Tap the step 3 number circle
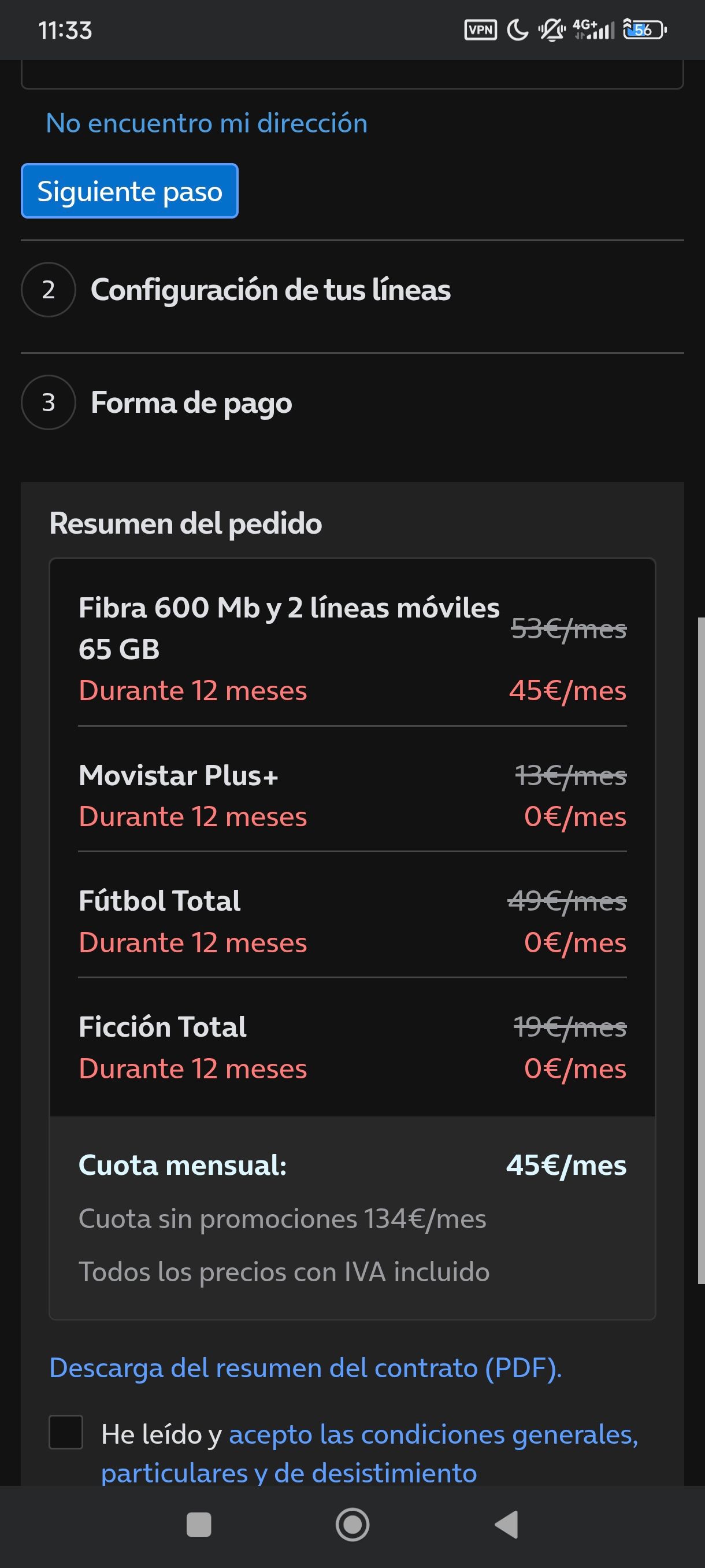 click(x=49, y=402)
